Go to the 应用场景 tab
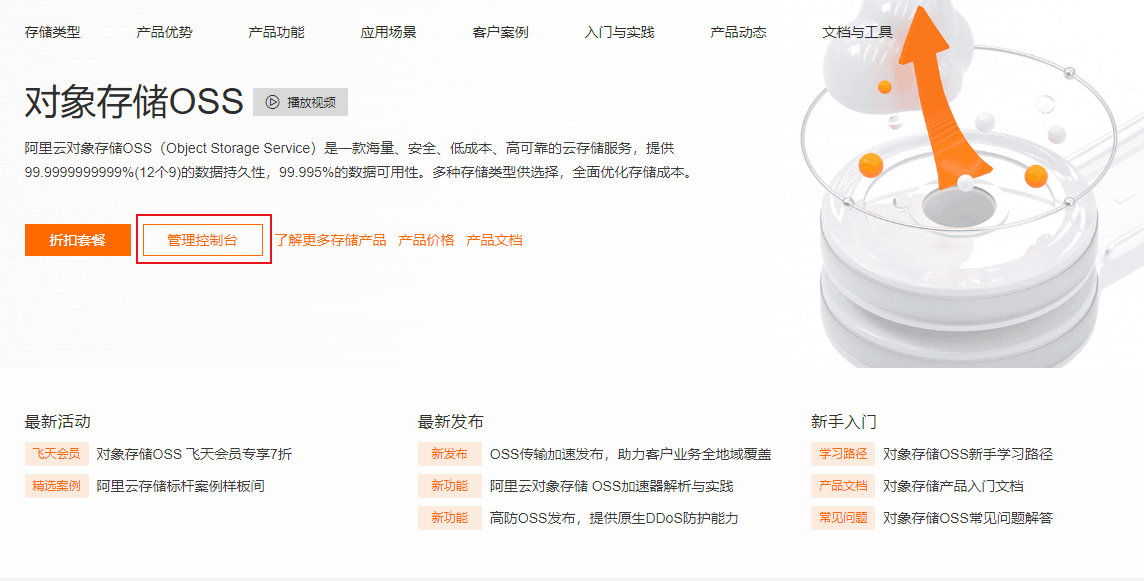The height and width of the screenshot is (581, 1144). coord(388,32)
